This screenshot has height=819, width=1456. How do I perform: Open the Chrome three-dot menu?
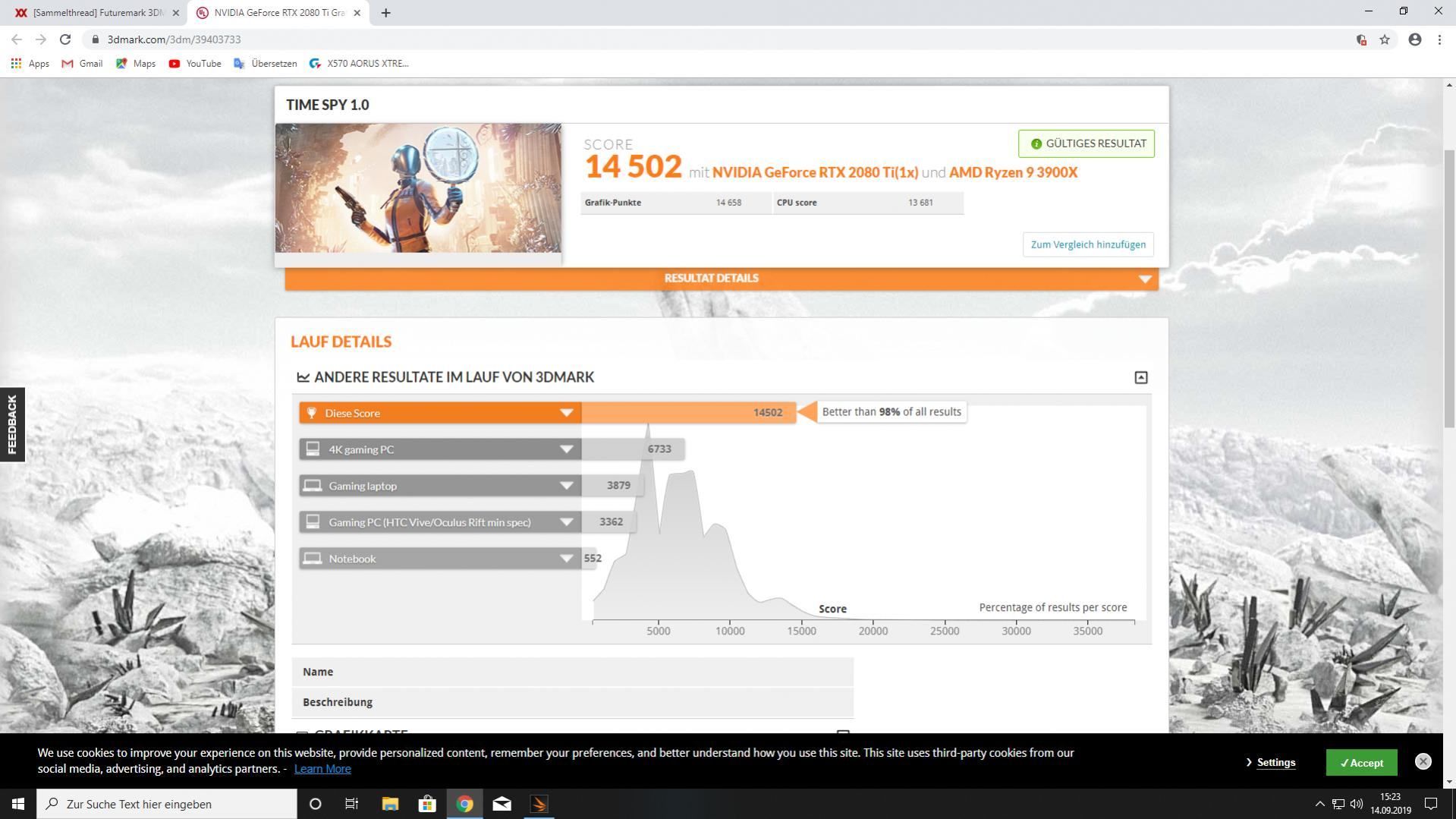(1439, 39)
